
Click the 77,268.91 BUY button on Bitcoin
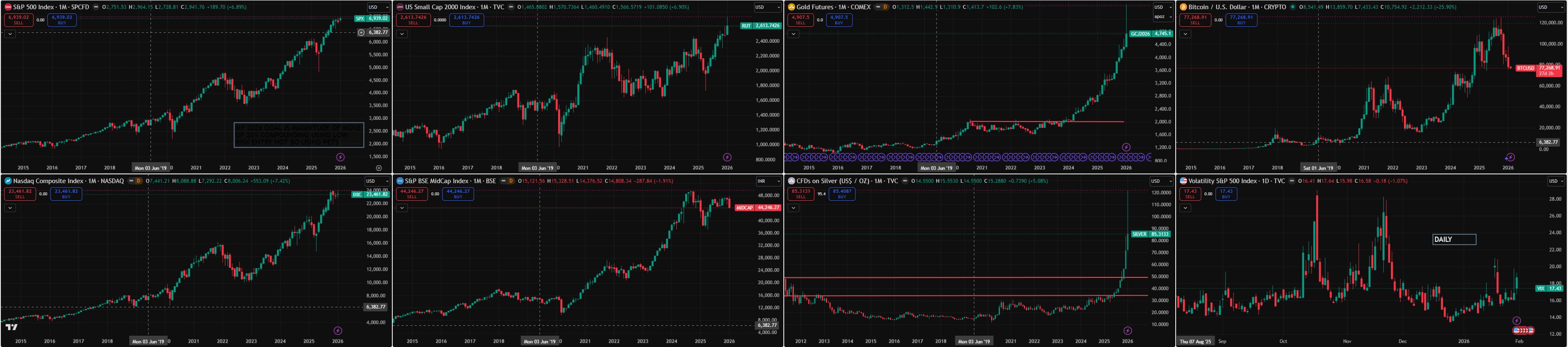[1241, 19]
